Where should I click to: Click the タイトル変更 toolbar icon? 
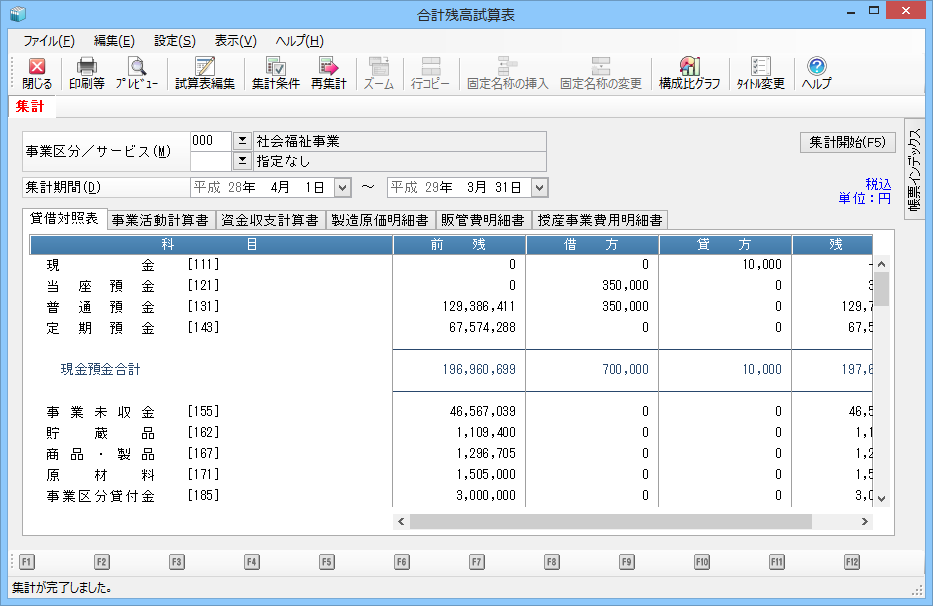(760, 73)
